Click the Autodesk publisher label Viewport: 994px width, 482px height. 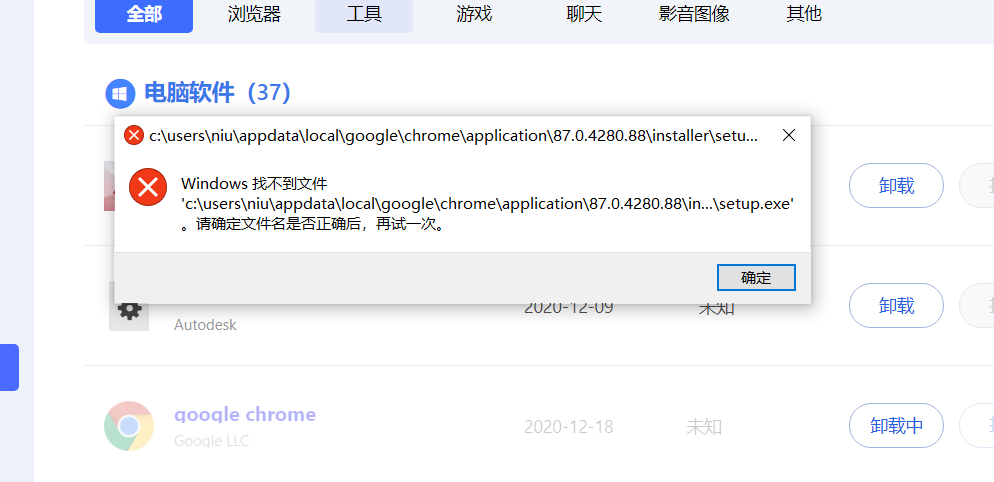pos(205,325)
